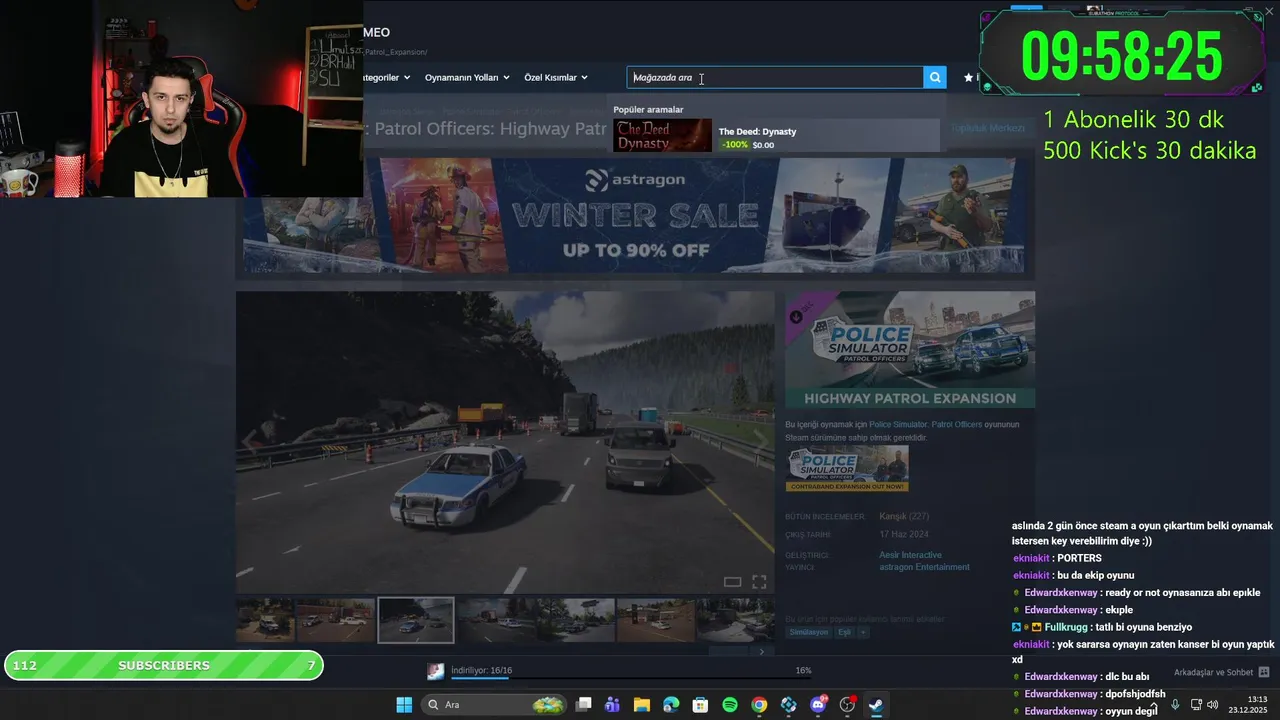Click the friends chat icon beside Arkadaşlar ve Sohbet

click(x=1263, y=672)
